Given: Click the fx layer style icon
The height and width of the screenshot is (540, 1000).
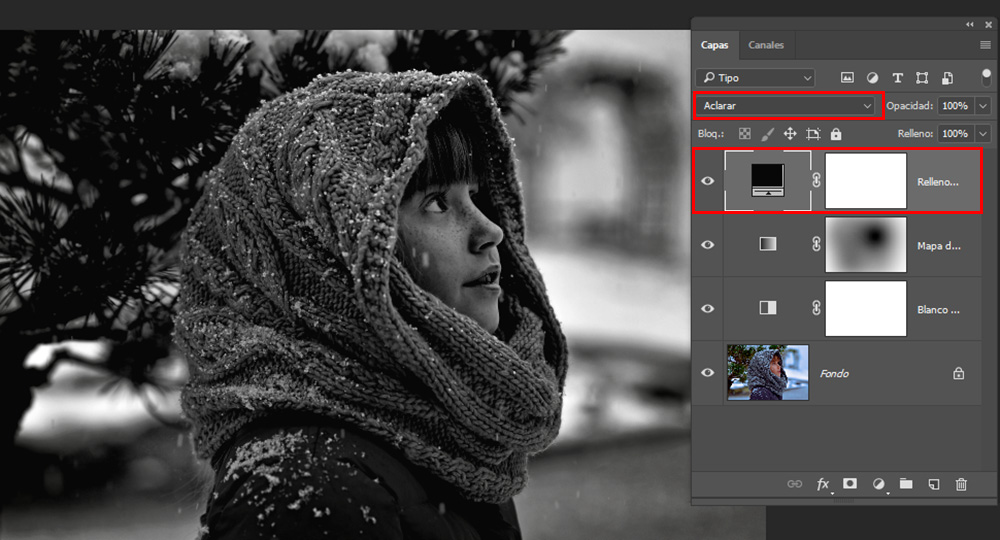Looking at the screenshot, I should [x=823, y=484].
